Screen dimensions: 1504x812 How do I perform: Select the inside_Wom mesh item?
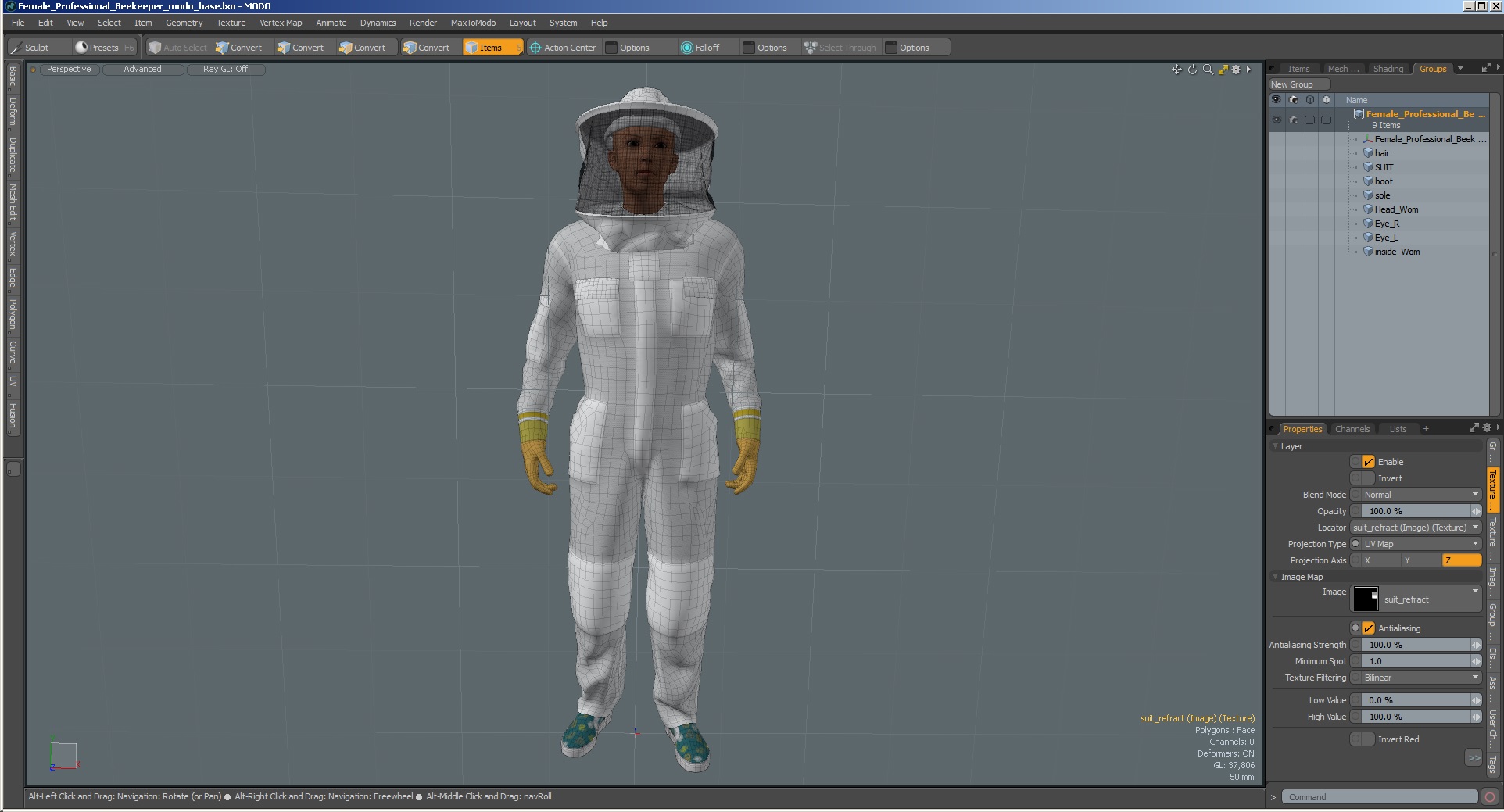point(1397,252)
